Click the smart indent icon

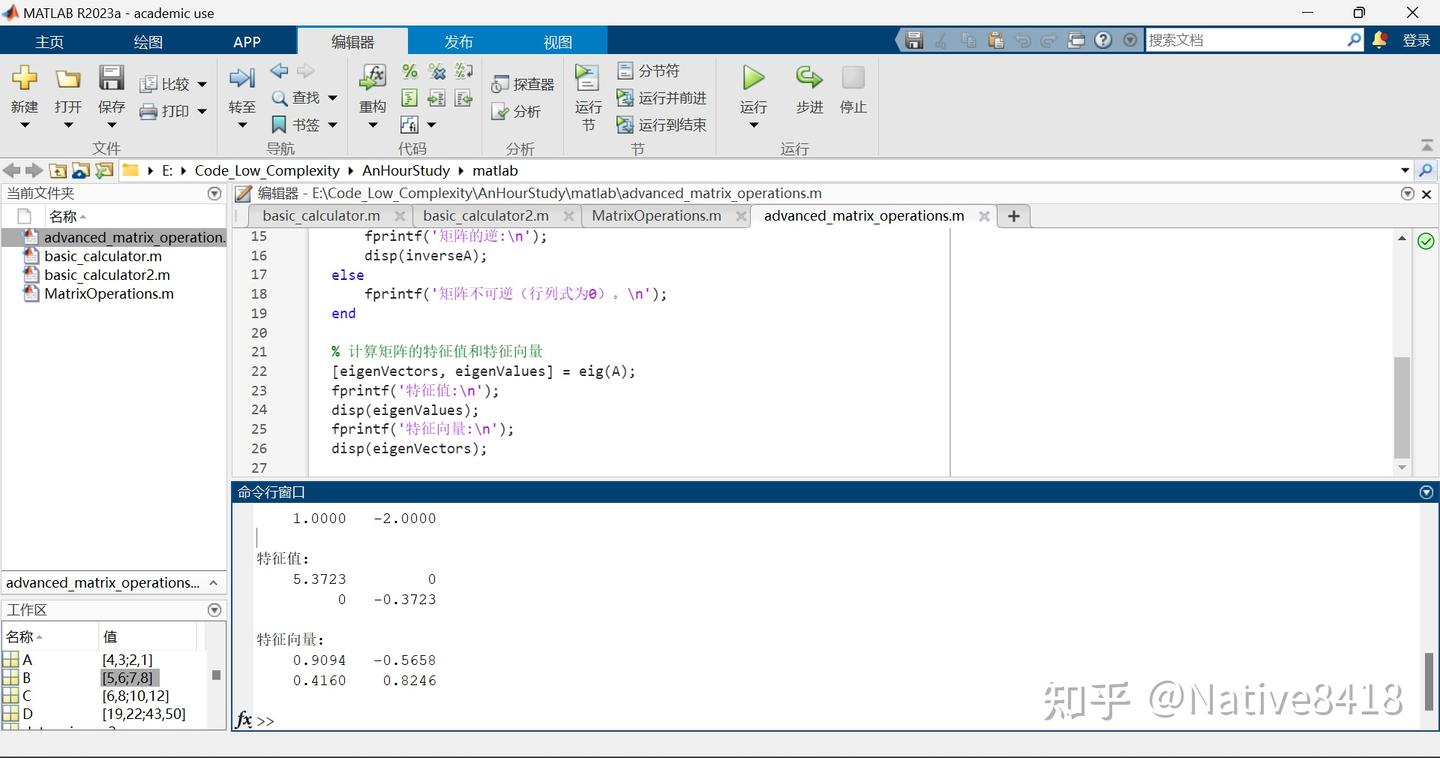410,98
